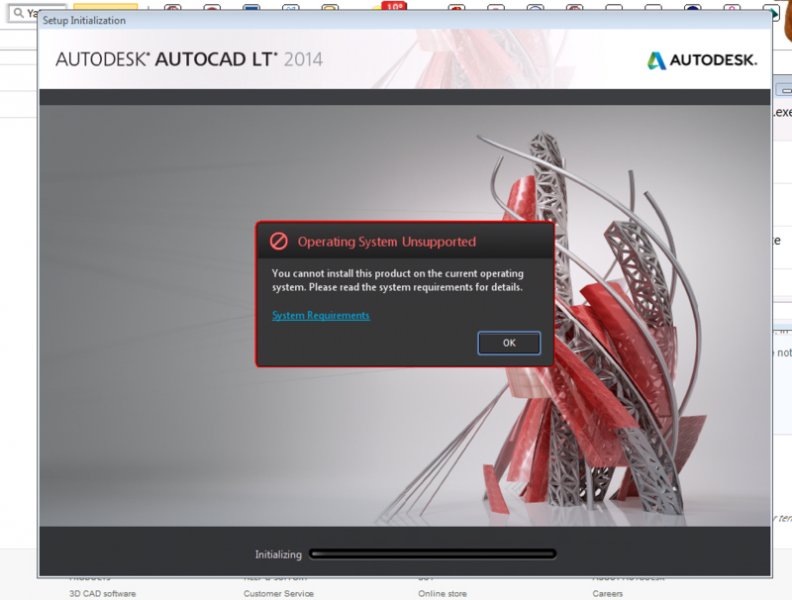Click the red 10° weather badge in browser toolbar
This screenshot has width=792, height=600.
click(394, 7)
